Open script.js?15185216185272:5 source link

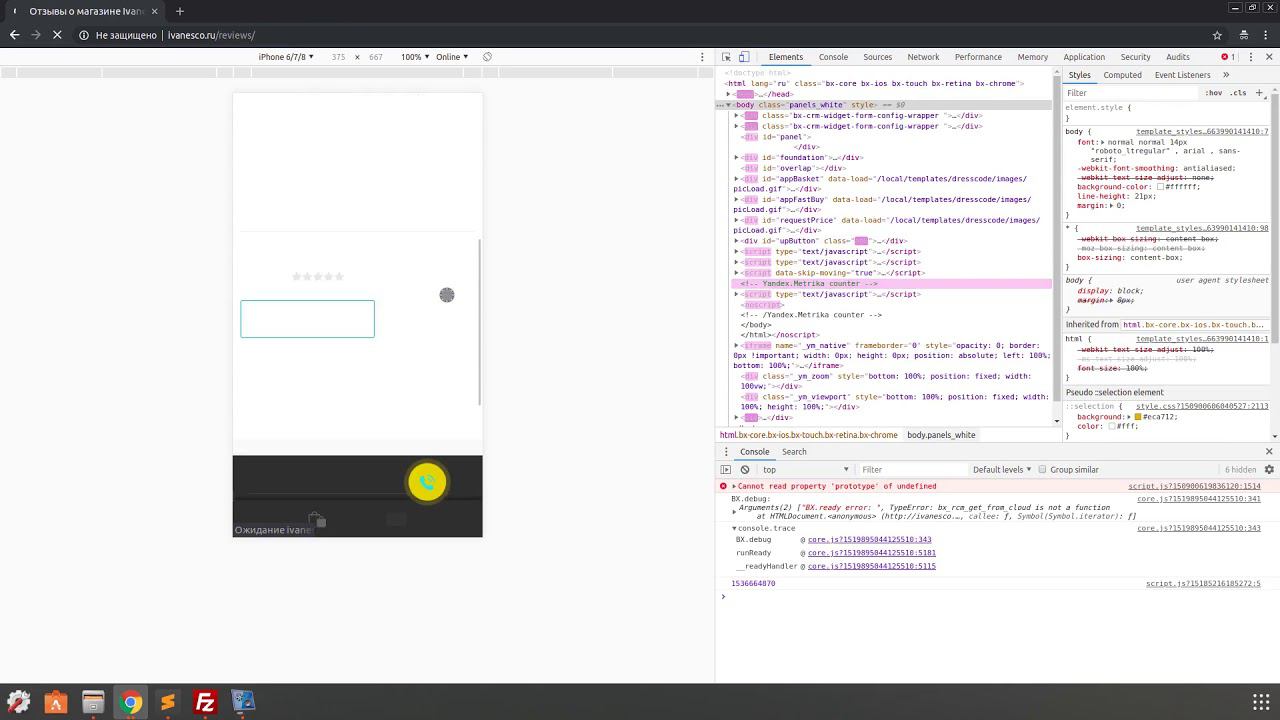click(x=1203, y=584)
